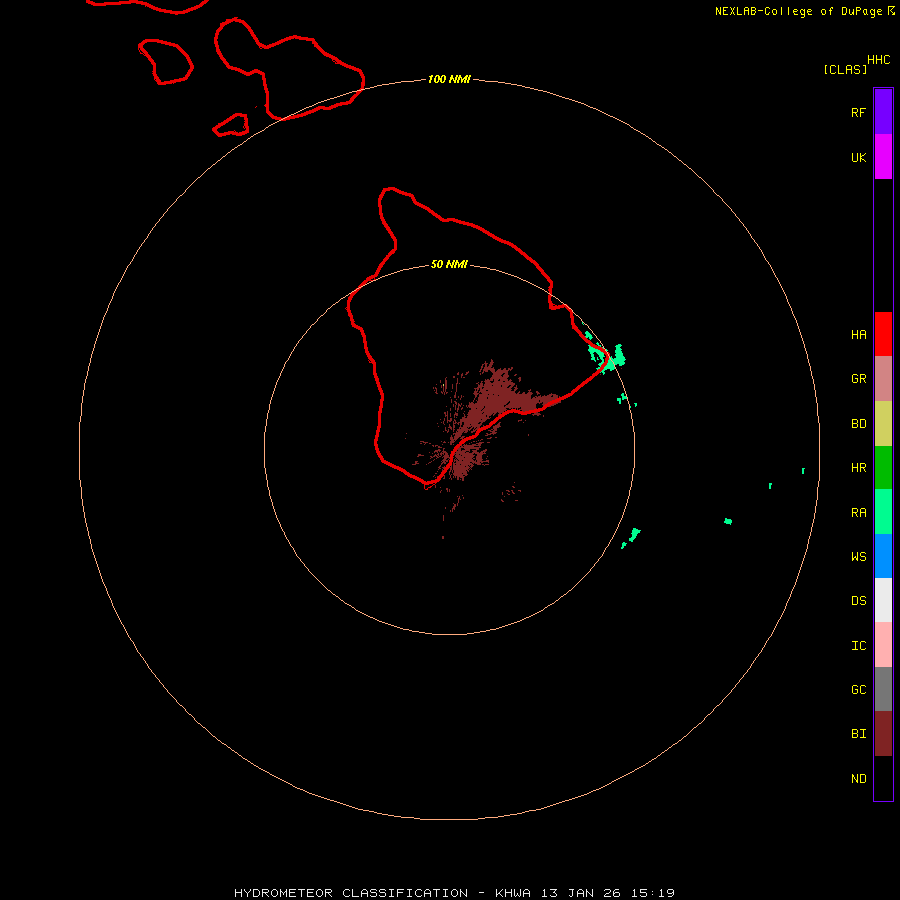Click the WS legend label

click(858, 556)
